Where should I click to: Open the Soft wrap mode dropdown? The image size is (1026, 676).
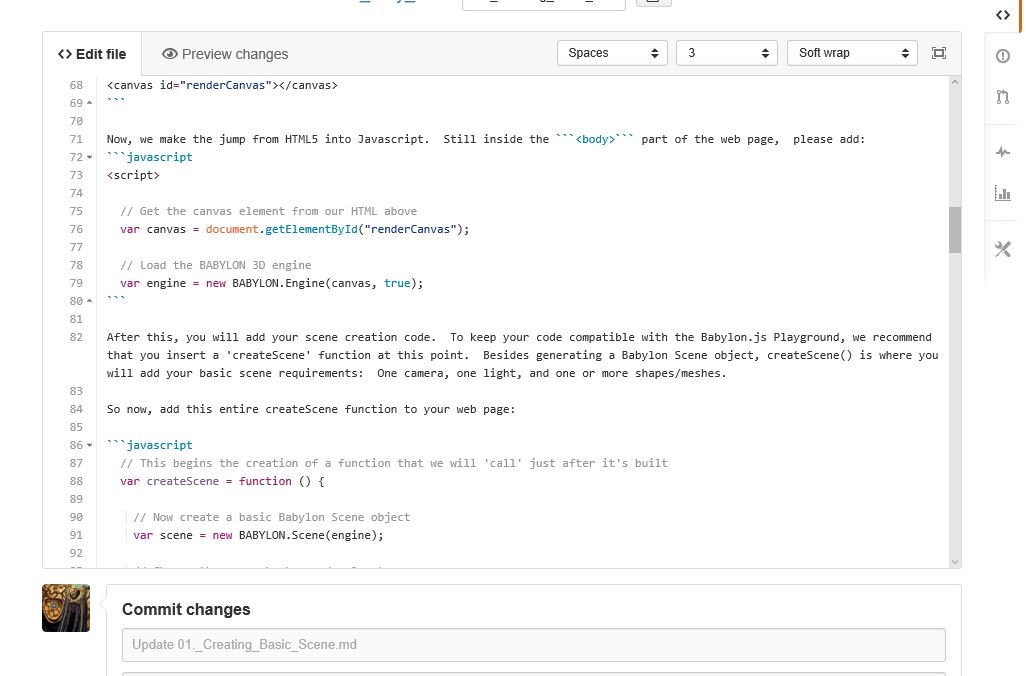[x=853, y=53]
